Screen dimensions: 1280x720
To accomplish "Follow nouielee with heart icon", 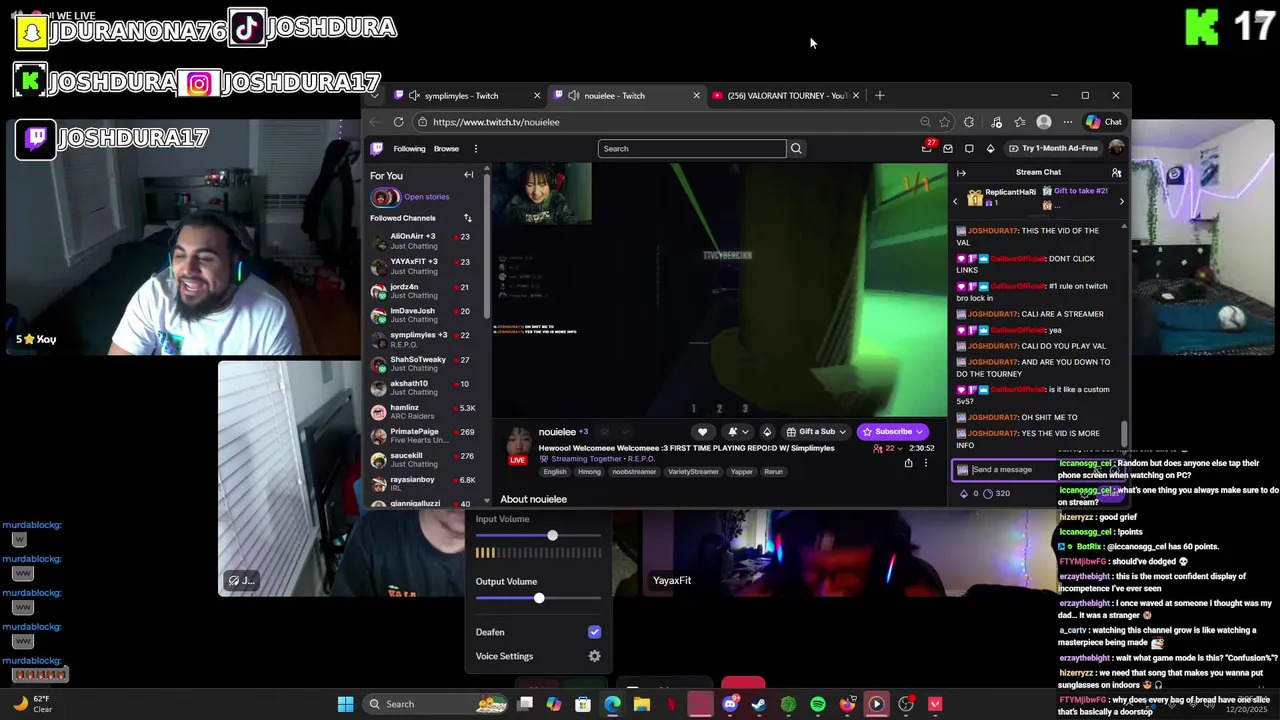I will click(x=702, y=432).
